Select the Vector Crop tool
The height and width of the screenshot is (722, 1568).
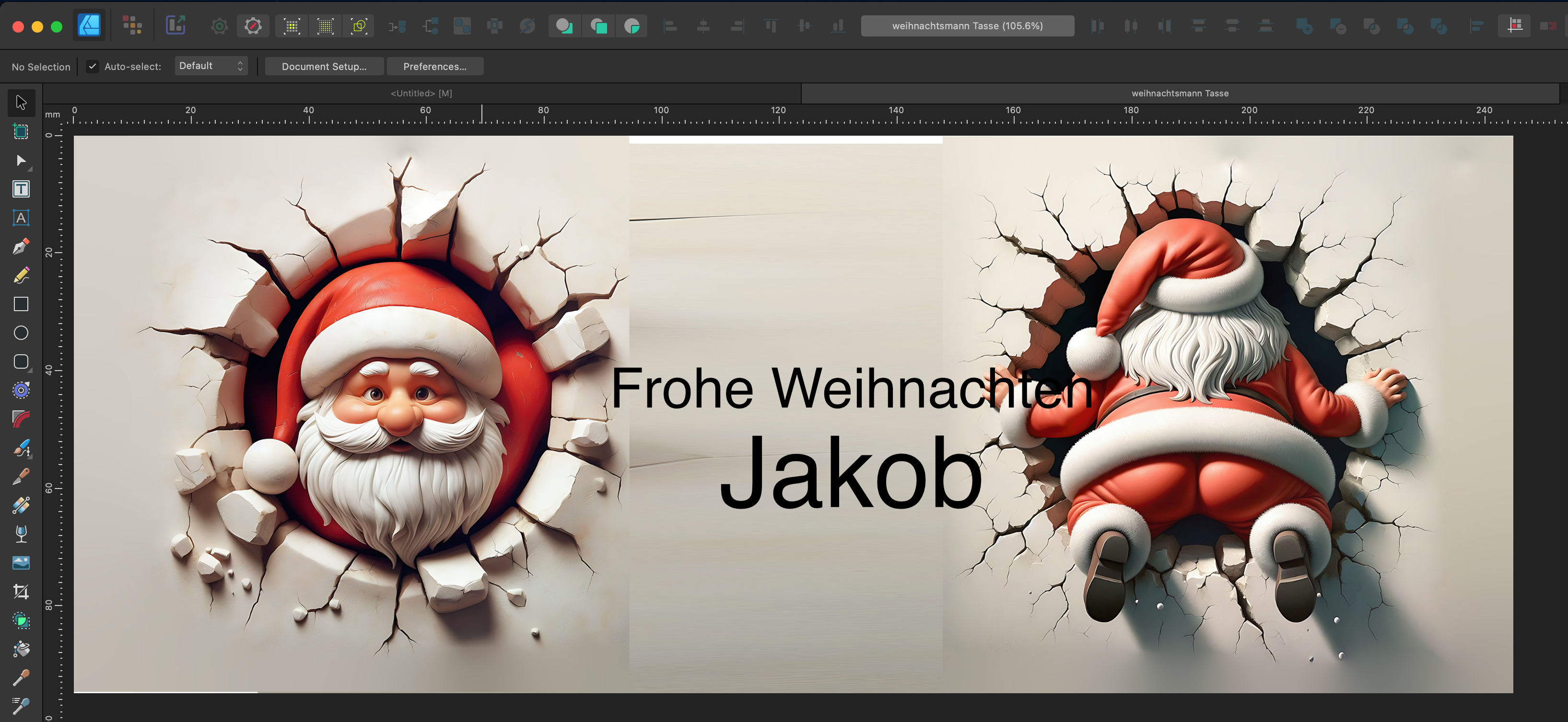pos(21,592)
